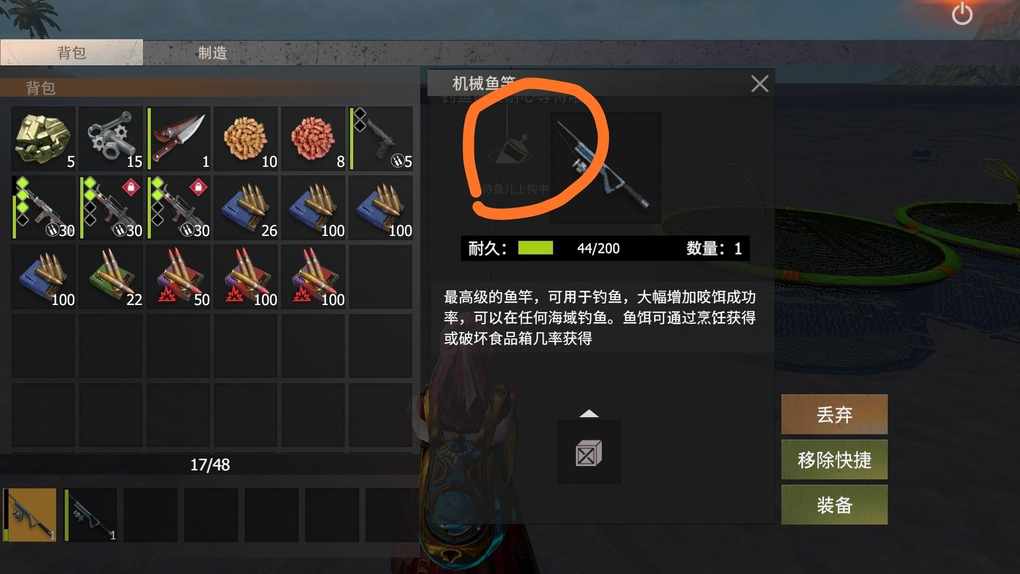Select the red meat pile item
The height and width of the screenshot is (574, 1020).
[x=314, y=139]
